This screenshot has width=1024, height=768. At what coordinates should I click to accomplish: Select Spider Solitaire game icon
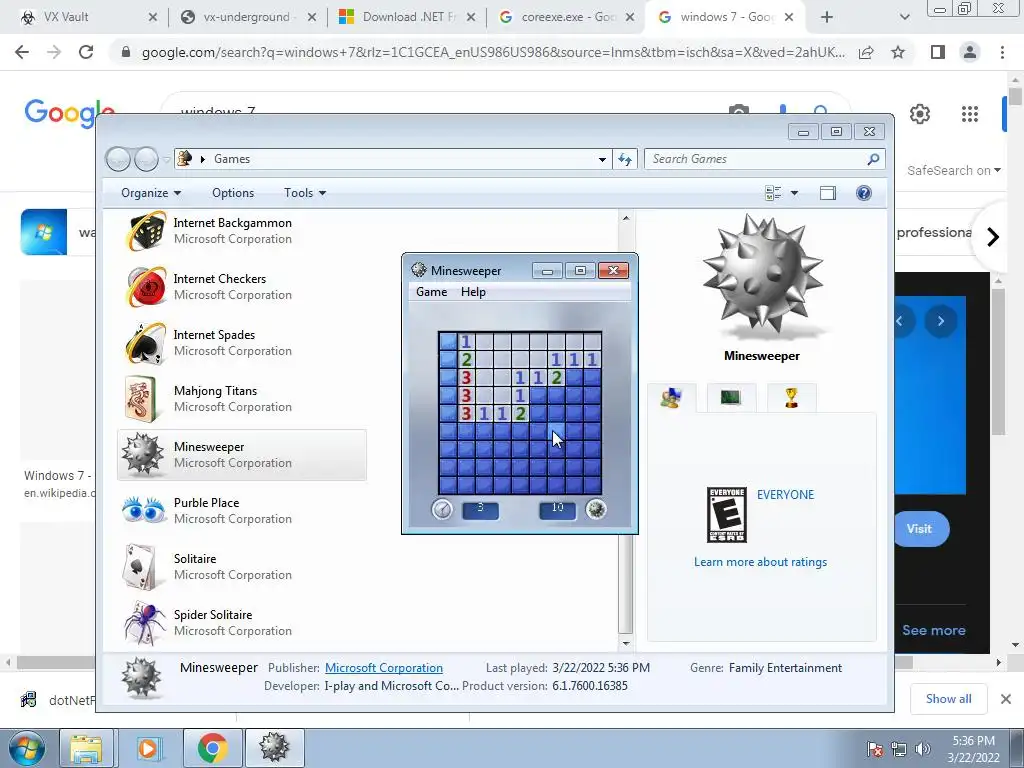[144, 623]
